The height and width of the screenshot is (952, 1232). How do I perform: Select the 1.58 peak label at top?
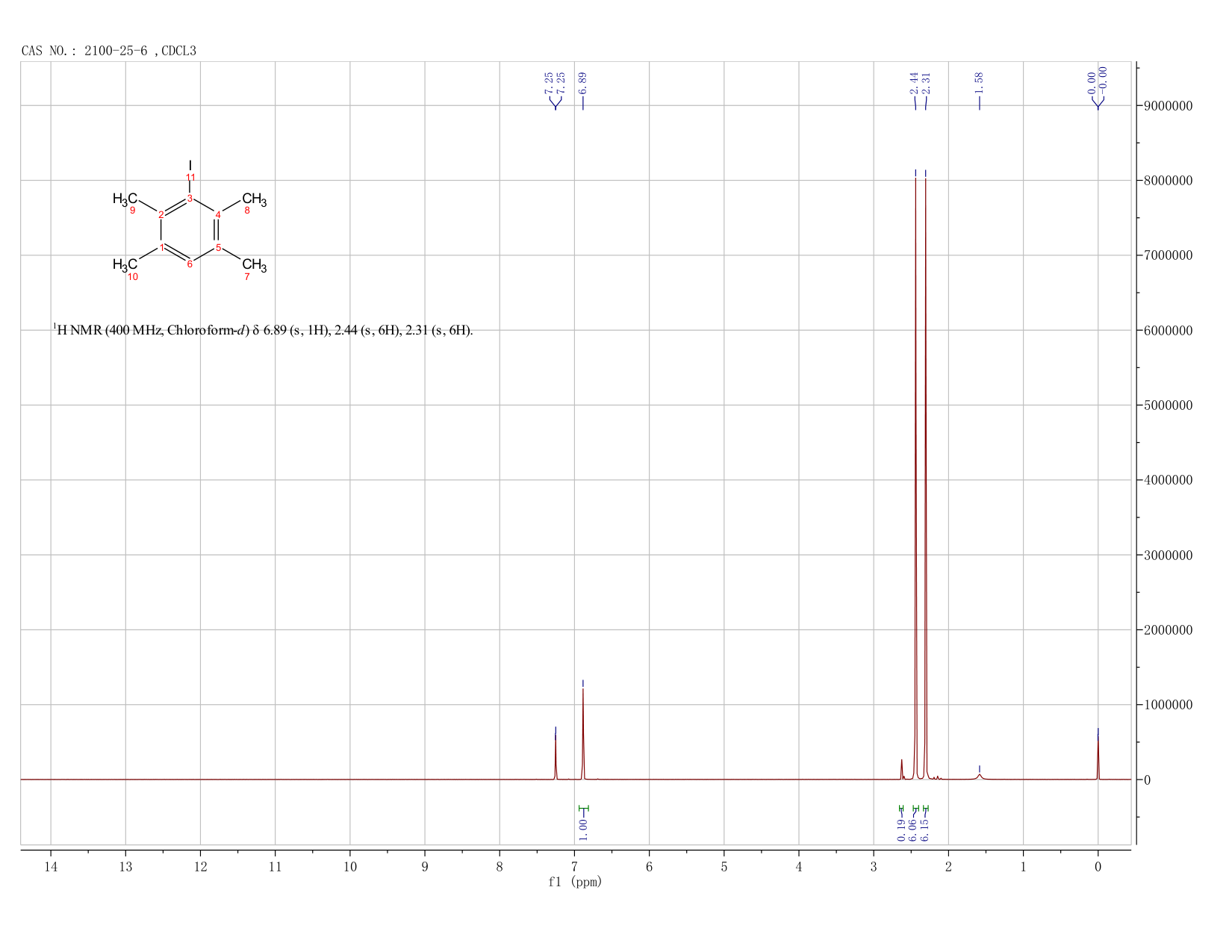(x=980, y=83)
